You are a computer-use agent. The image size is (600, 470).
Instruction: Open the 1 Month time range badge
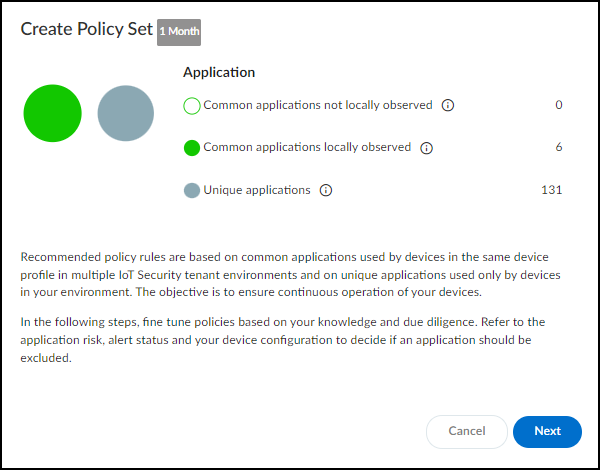180,32
